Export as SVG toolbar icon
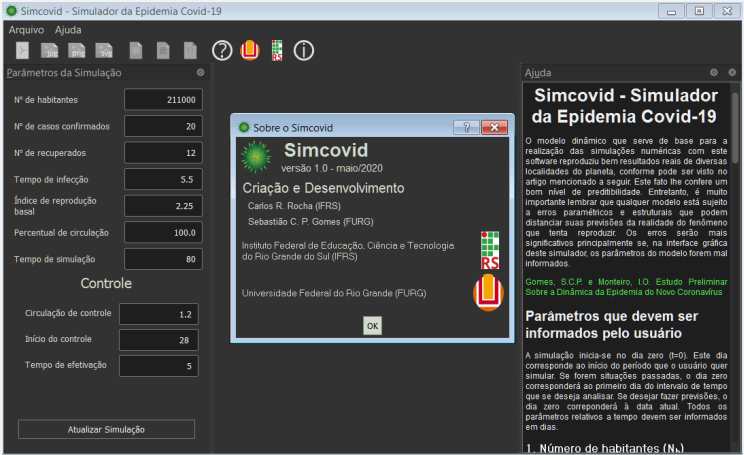This screenshot has height=455, width=744. (x=104, y=50)
